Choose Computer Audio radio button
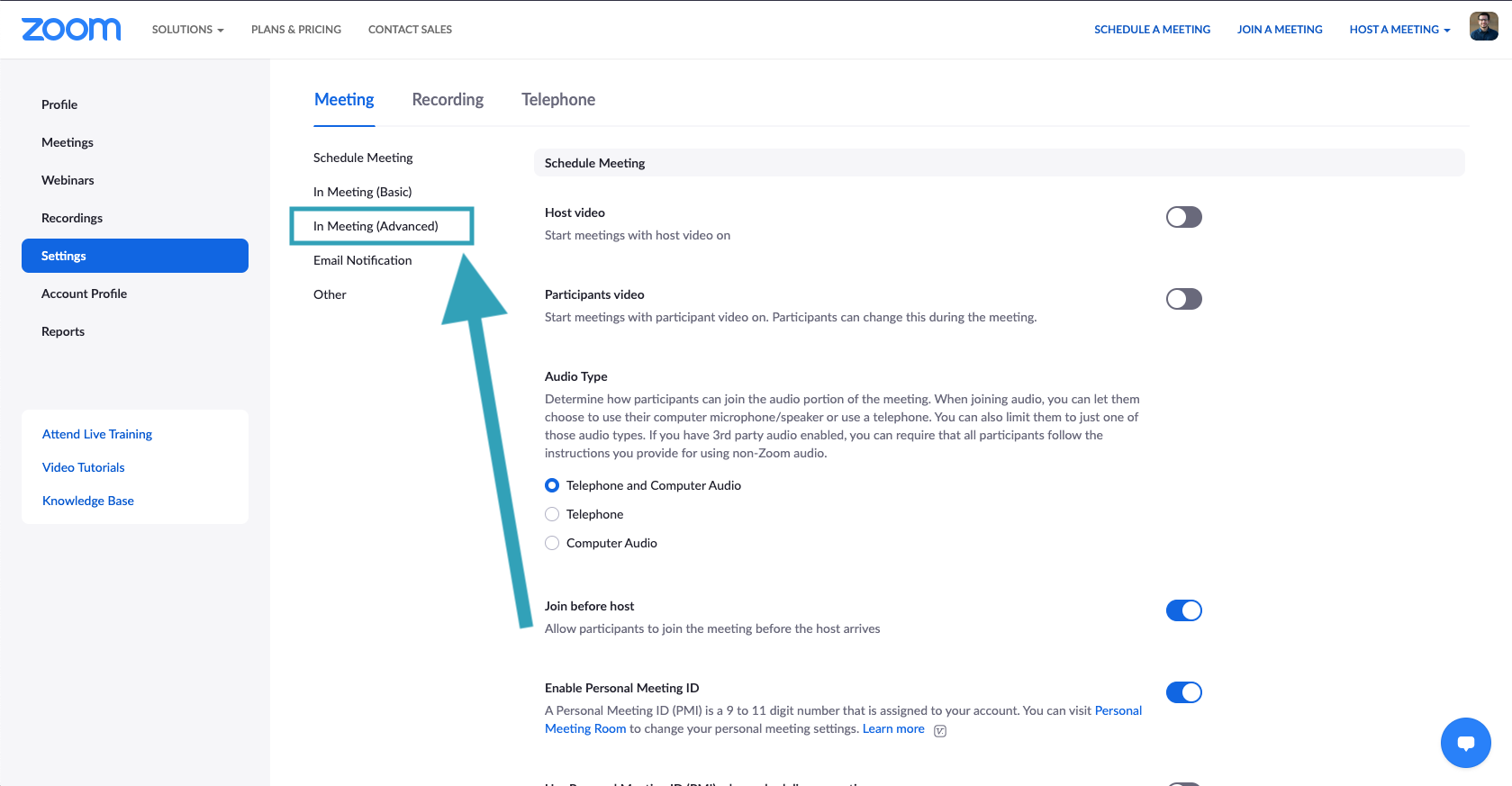Image resolution: width=1512 pixels, height=786 pixels. pyautogui.click(x=552, y=543)
